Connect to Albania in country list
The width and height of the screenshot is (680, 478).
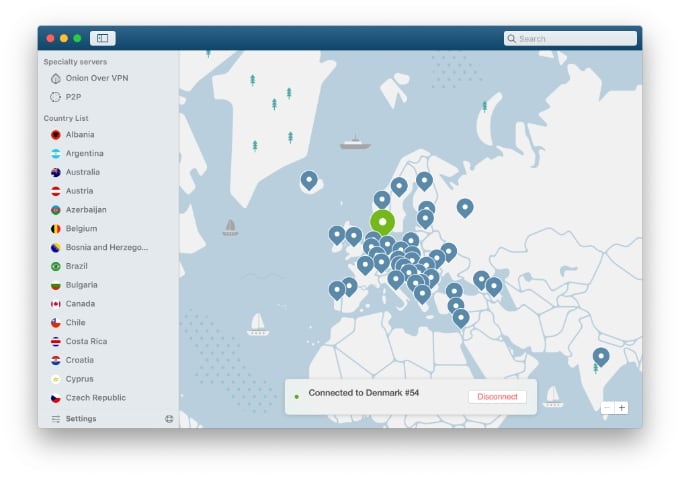pos(80,134)
